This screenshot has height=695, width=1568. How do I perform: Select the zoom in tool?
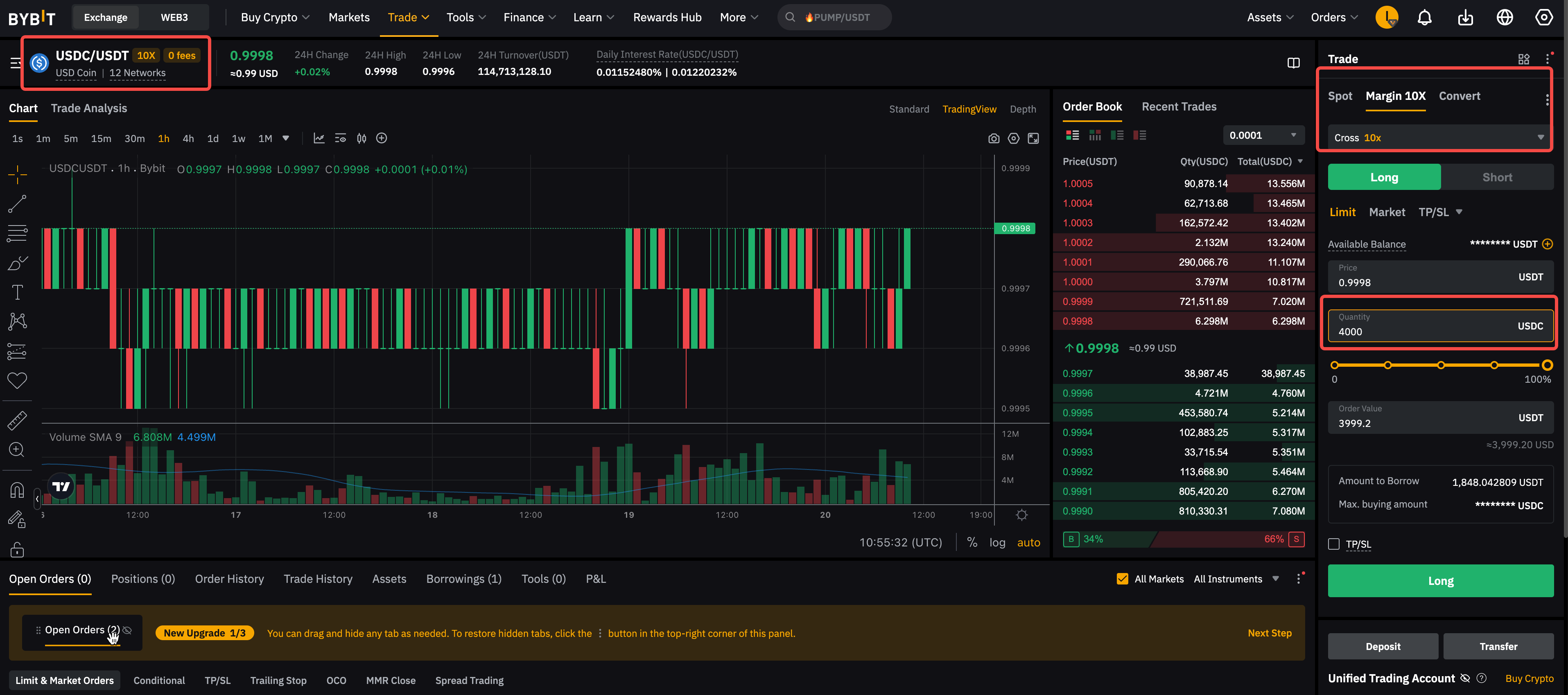tap(17, 450)
